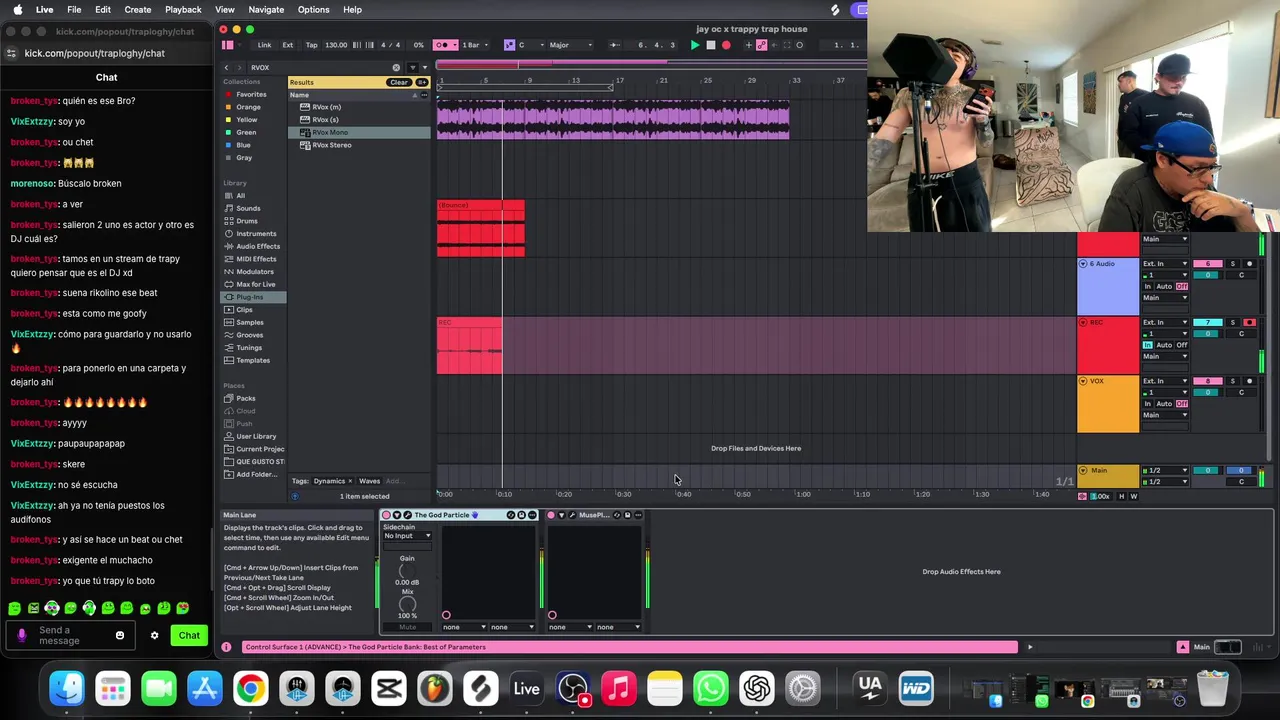Open Drums in the Library
Screen dimensions: 1280x720
click(247, 221)
